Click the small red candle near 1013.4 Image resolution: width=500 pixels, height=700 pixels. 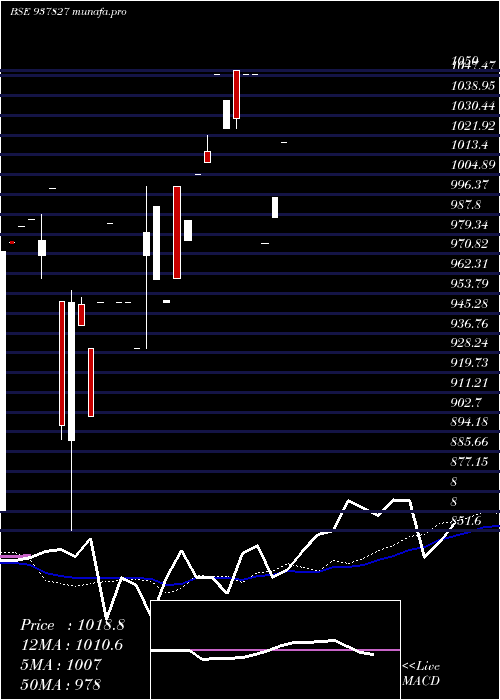[207, 157]
